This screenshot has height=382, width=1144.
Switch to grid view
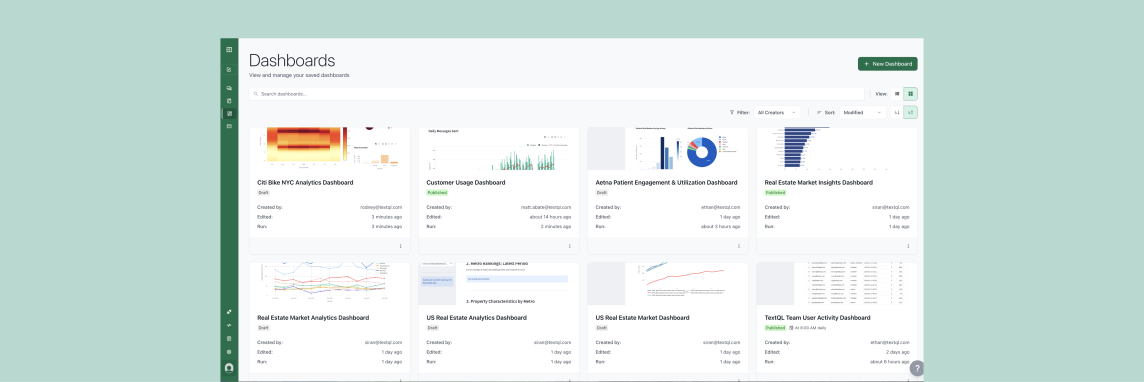(911, 94)
